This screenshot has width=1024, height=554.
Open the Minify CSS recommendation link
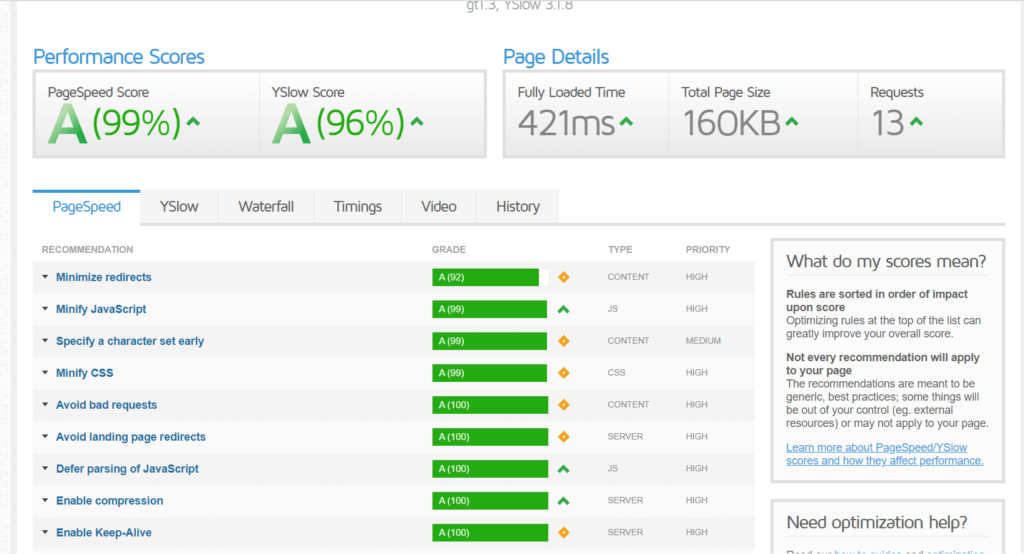coord(84,373)
